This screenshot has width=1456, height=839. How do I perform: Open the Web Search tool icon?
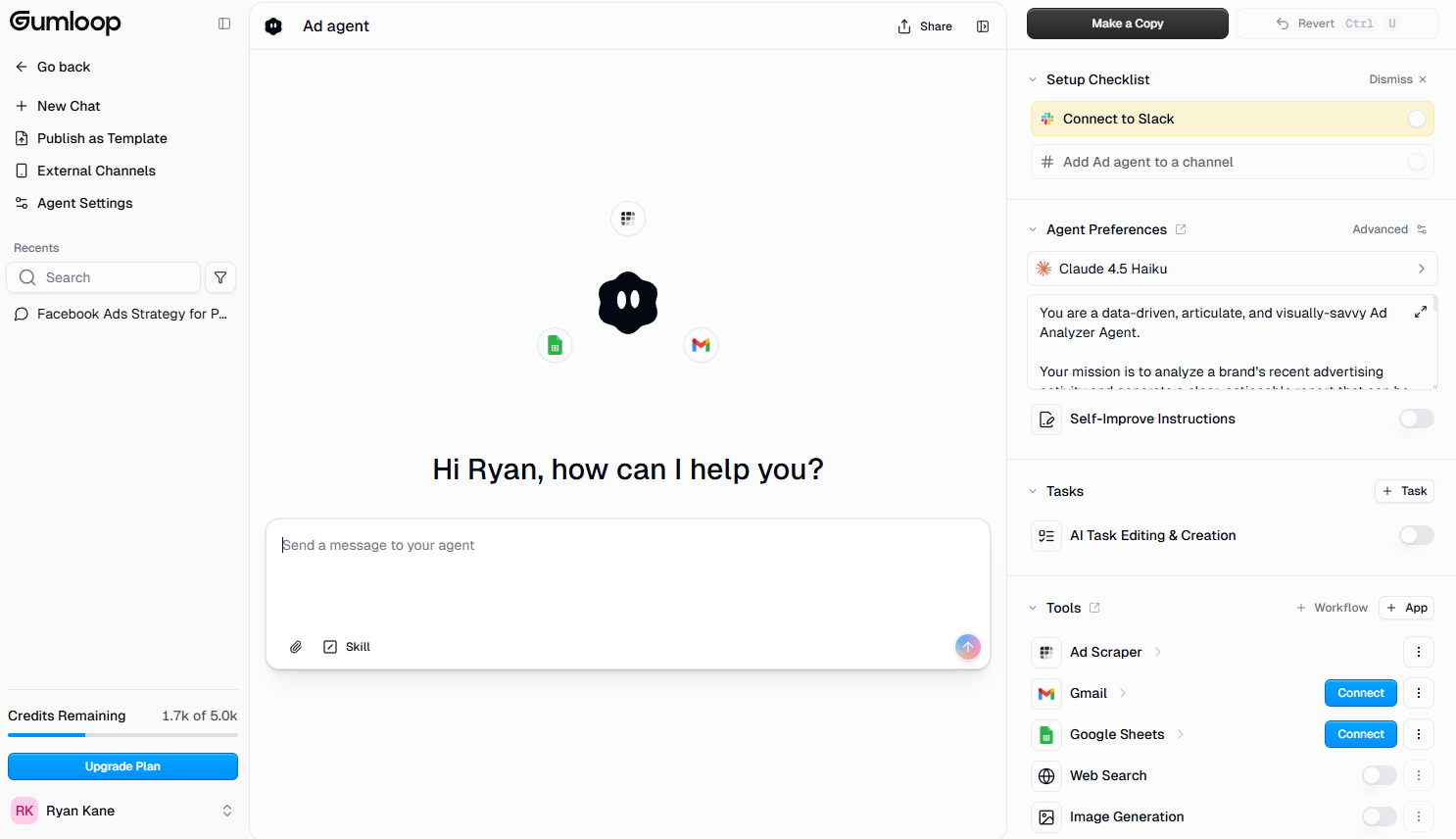(1045, 775)
